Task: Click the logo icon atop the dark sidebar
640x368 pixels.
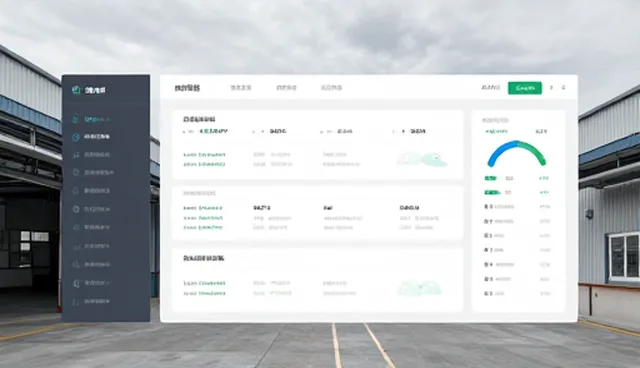Action: (x=76, y=90)
